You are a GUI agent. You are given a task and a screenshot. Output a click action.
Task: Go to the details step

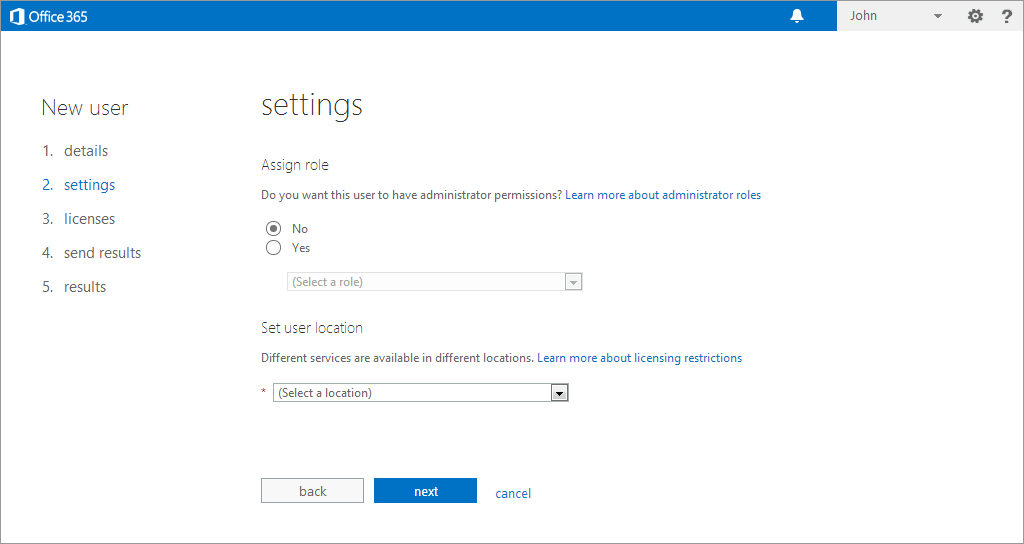click(x=86, y=151)
